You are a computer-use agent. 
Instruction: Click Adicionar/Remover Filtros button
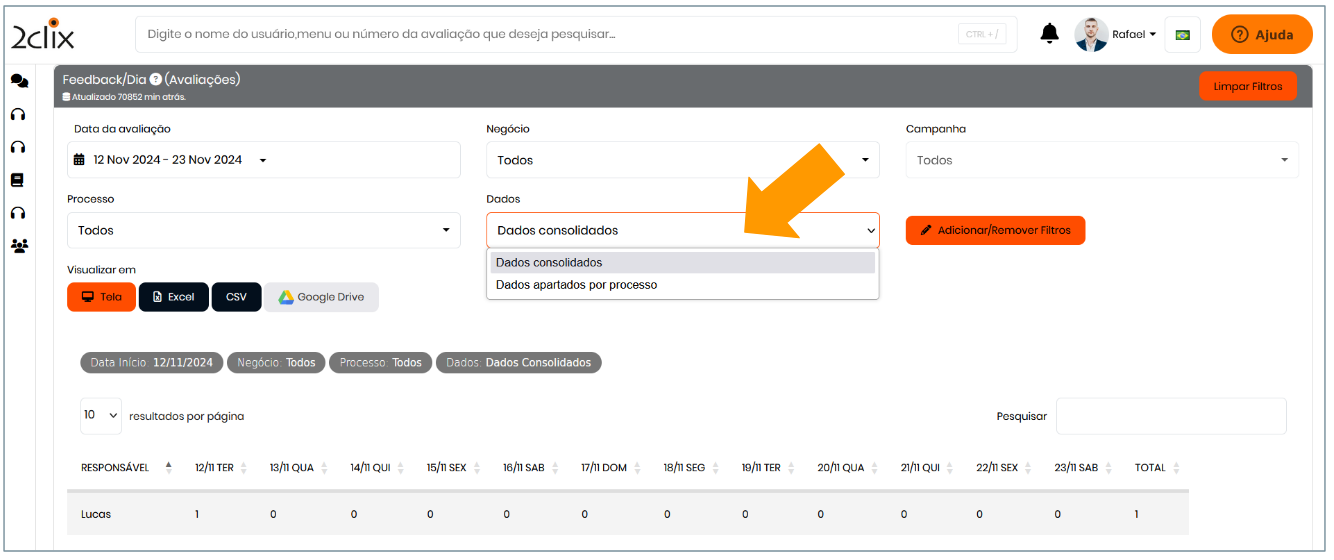point(994,230)
